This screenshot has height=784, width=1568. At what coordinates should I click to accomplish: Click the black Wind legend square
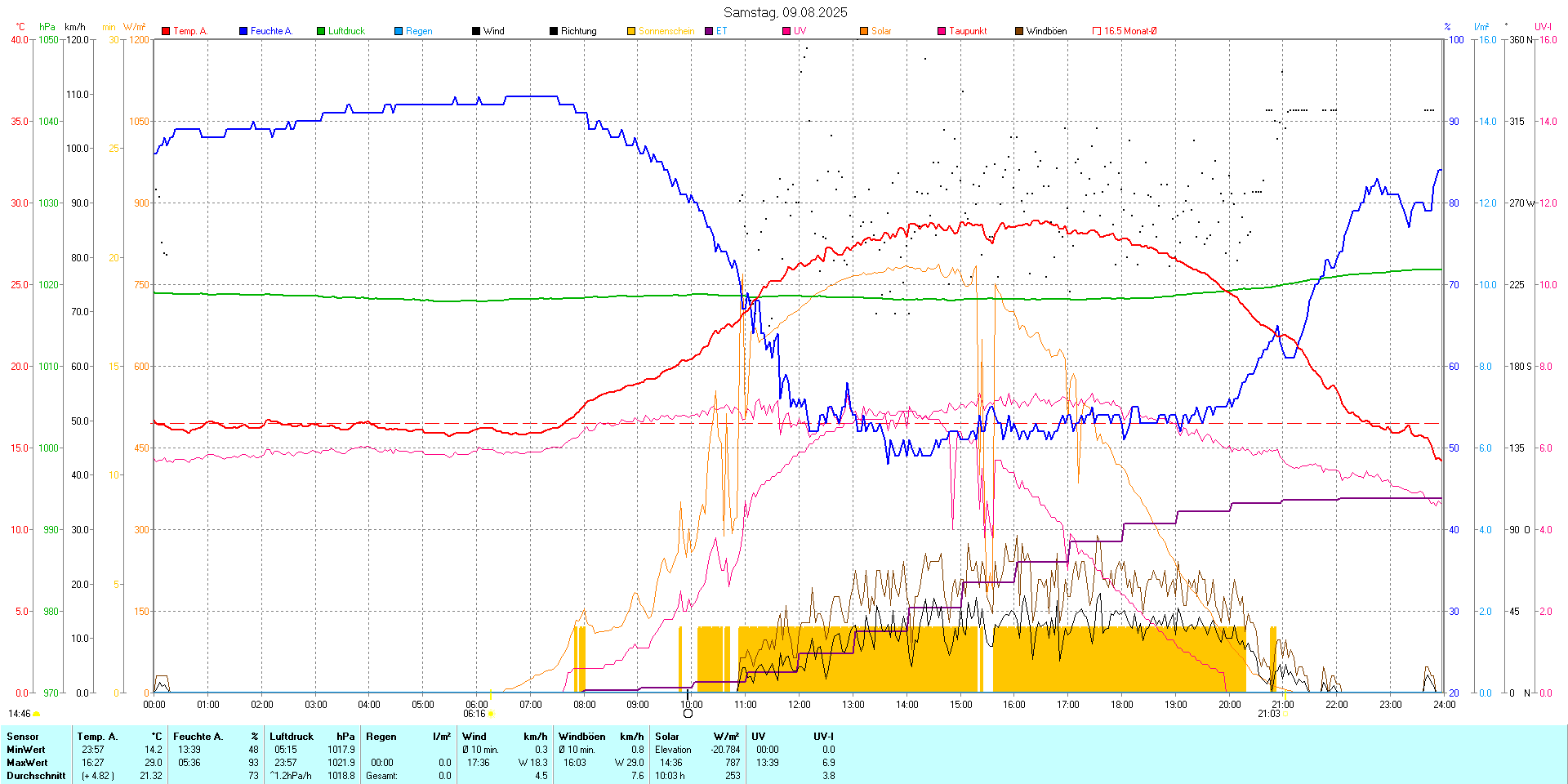pos(476,31)
